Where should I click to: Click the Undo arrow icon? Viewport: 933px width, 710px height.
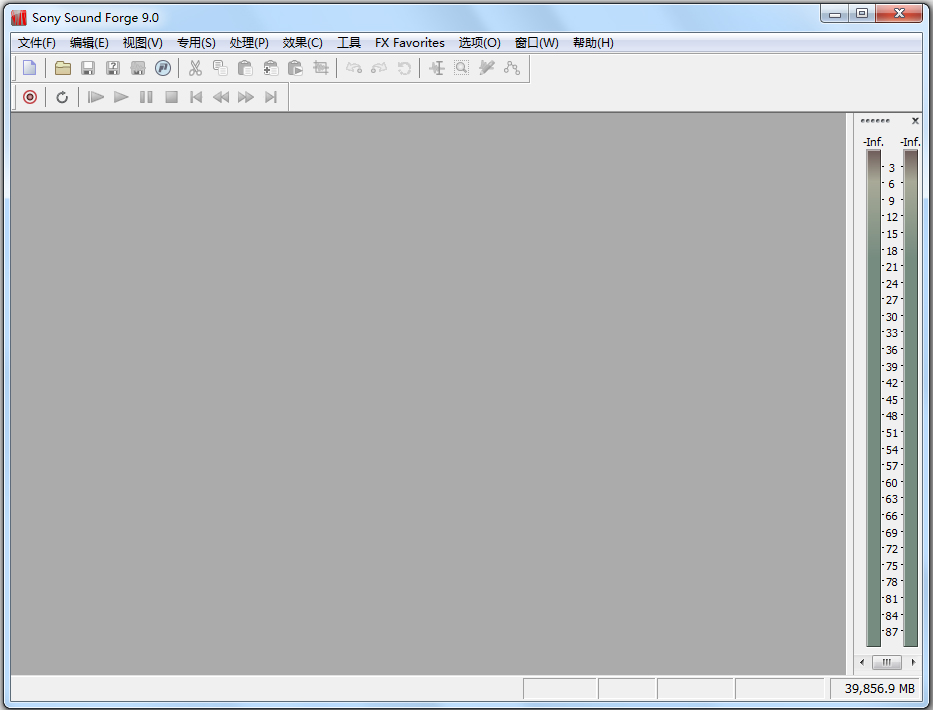[354, 68]
